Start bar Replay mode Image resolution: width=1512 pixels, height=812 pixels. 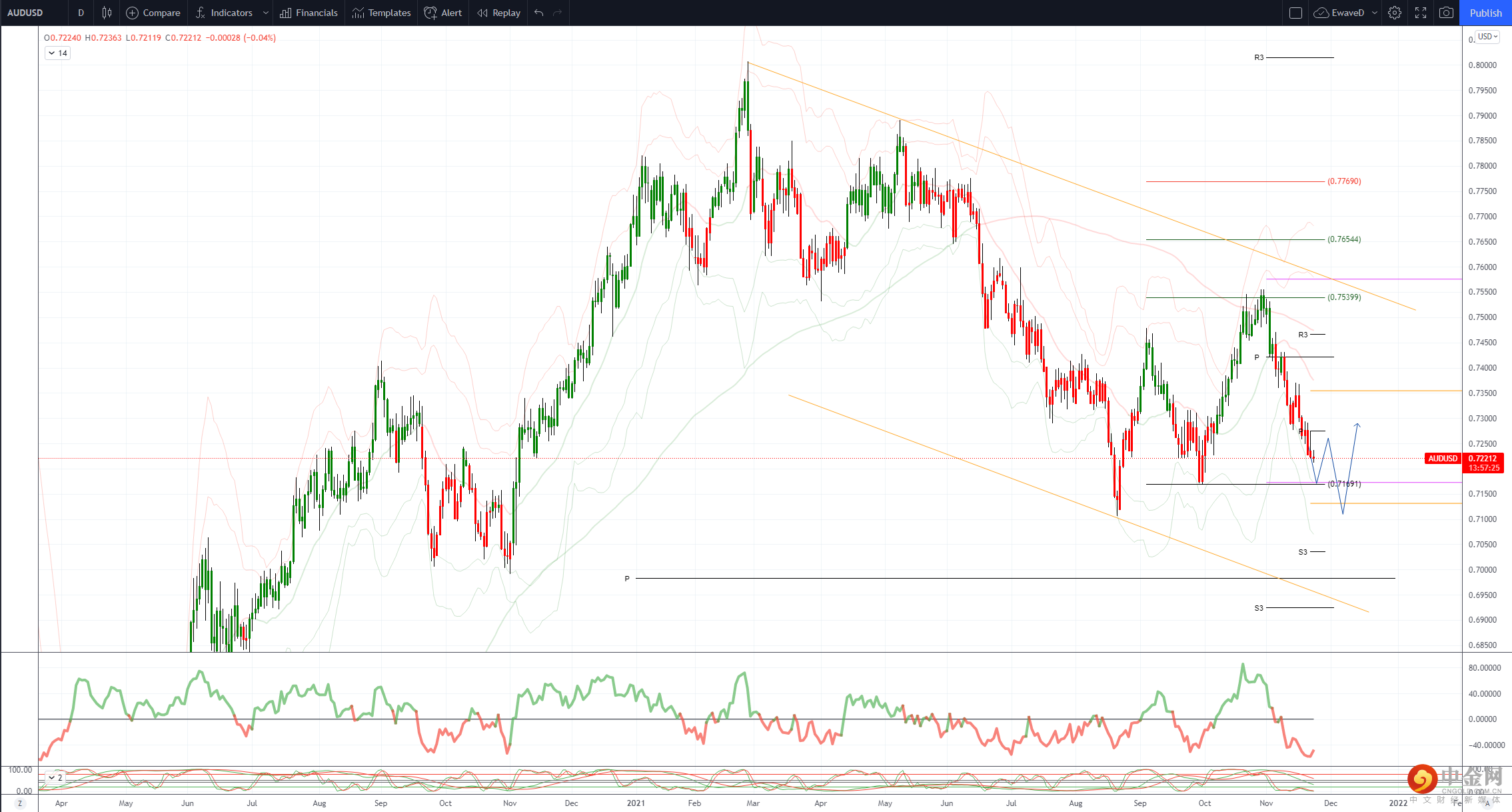[x=498, y=13]
